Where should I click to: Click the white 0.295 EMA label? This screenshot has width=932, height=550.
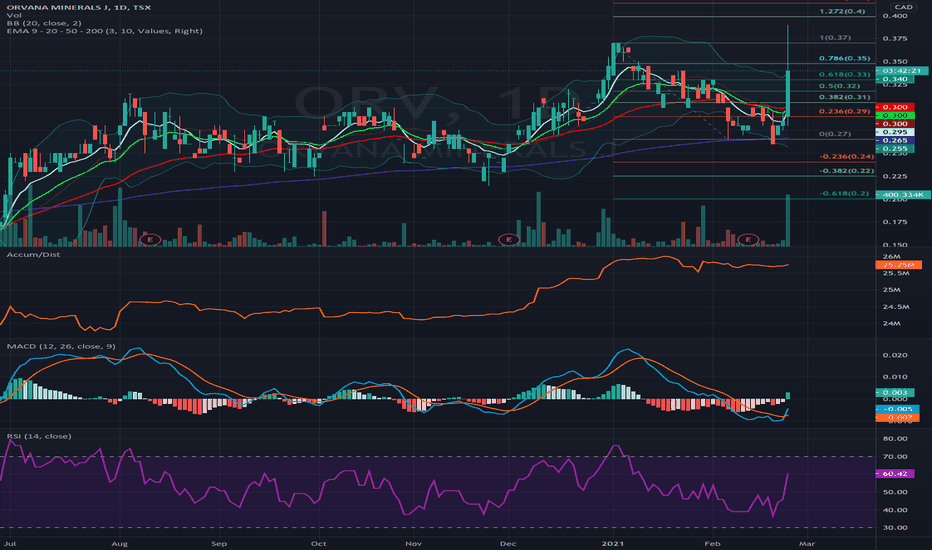[x=895, y=132]
